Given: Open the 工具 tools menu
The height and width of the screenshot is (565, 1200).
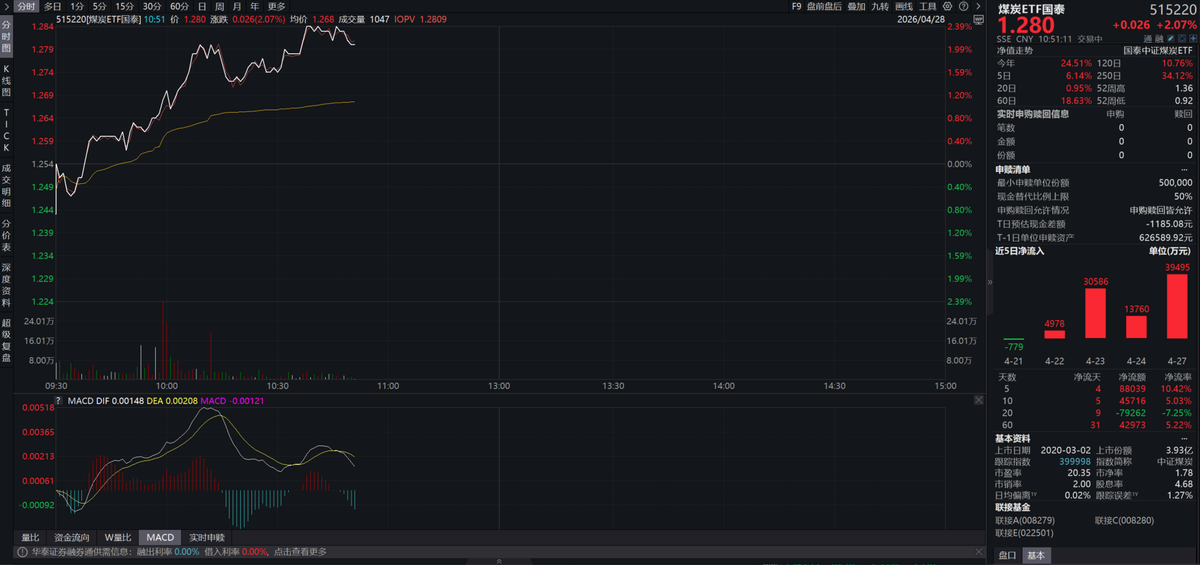Looking at the screenshot, I should pos(928,6).
